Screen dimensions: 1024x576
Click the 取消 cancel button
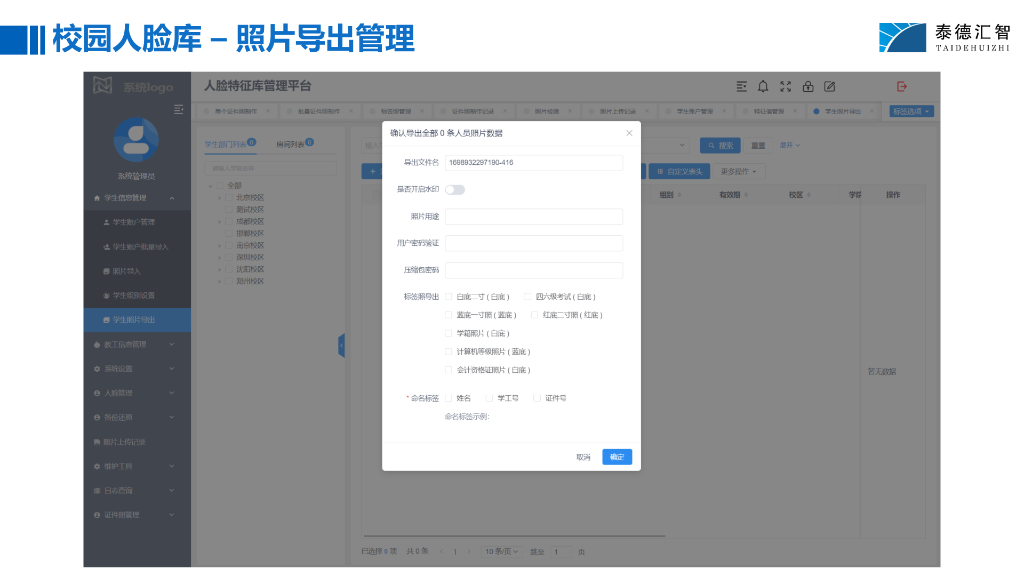click(583, 457)
